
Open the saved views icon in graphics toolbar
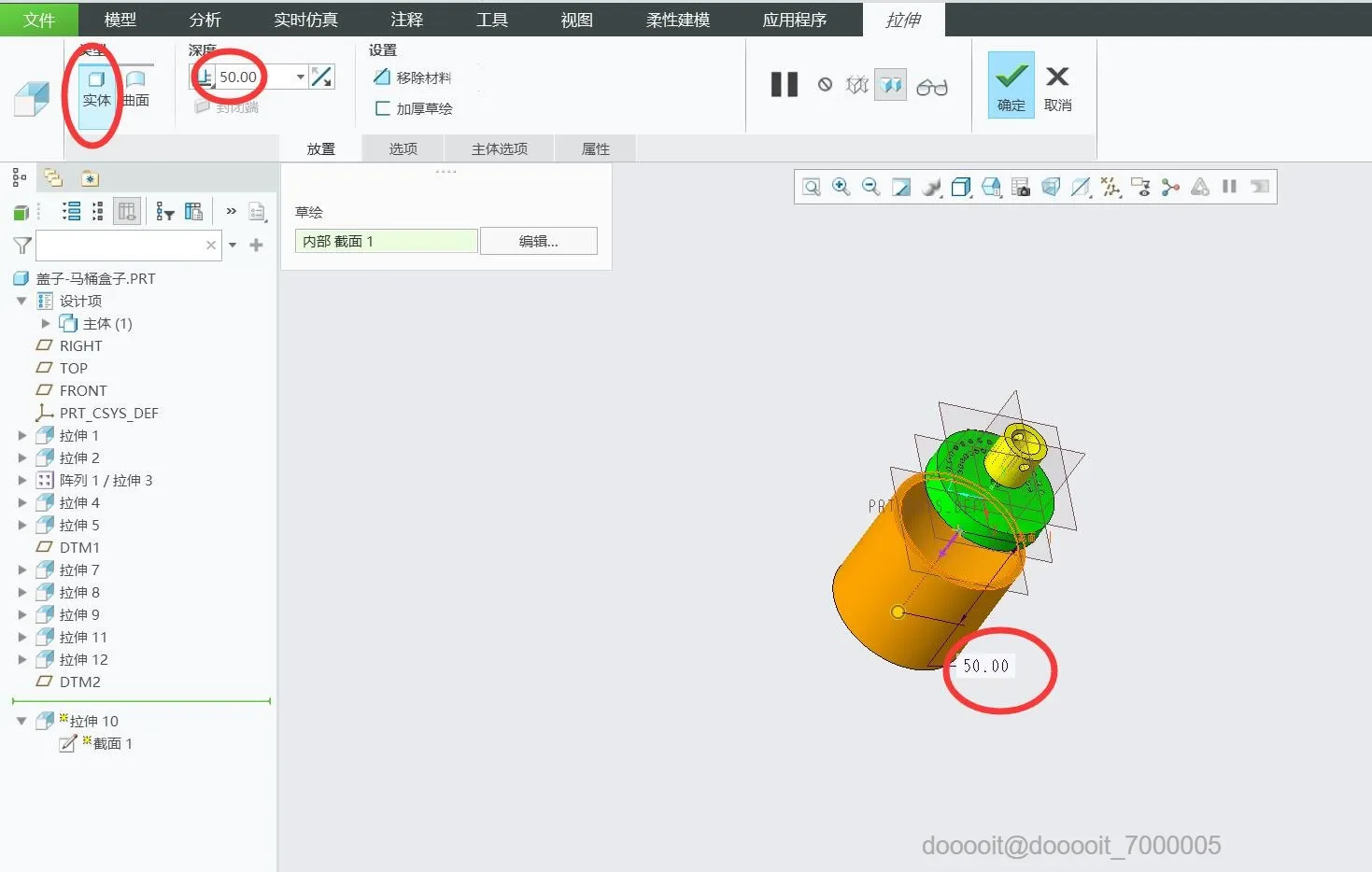pyautogui.click(x=992, y=187)
